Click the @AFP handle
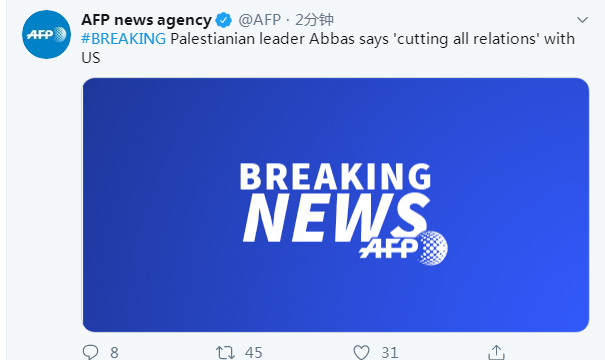 point(259,20)
